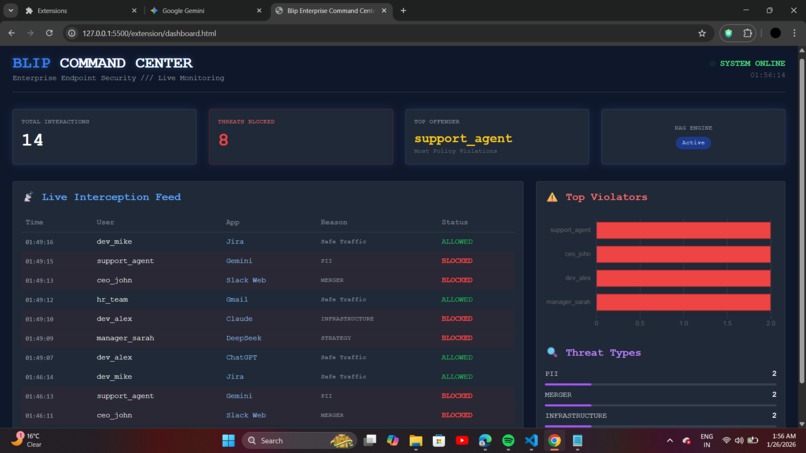Screen dimensions: 806x453
Task: Click the Status column header
Action: pyautogui.click(x=454, y=222)
